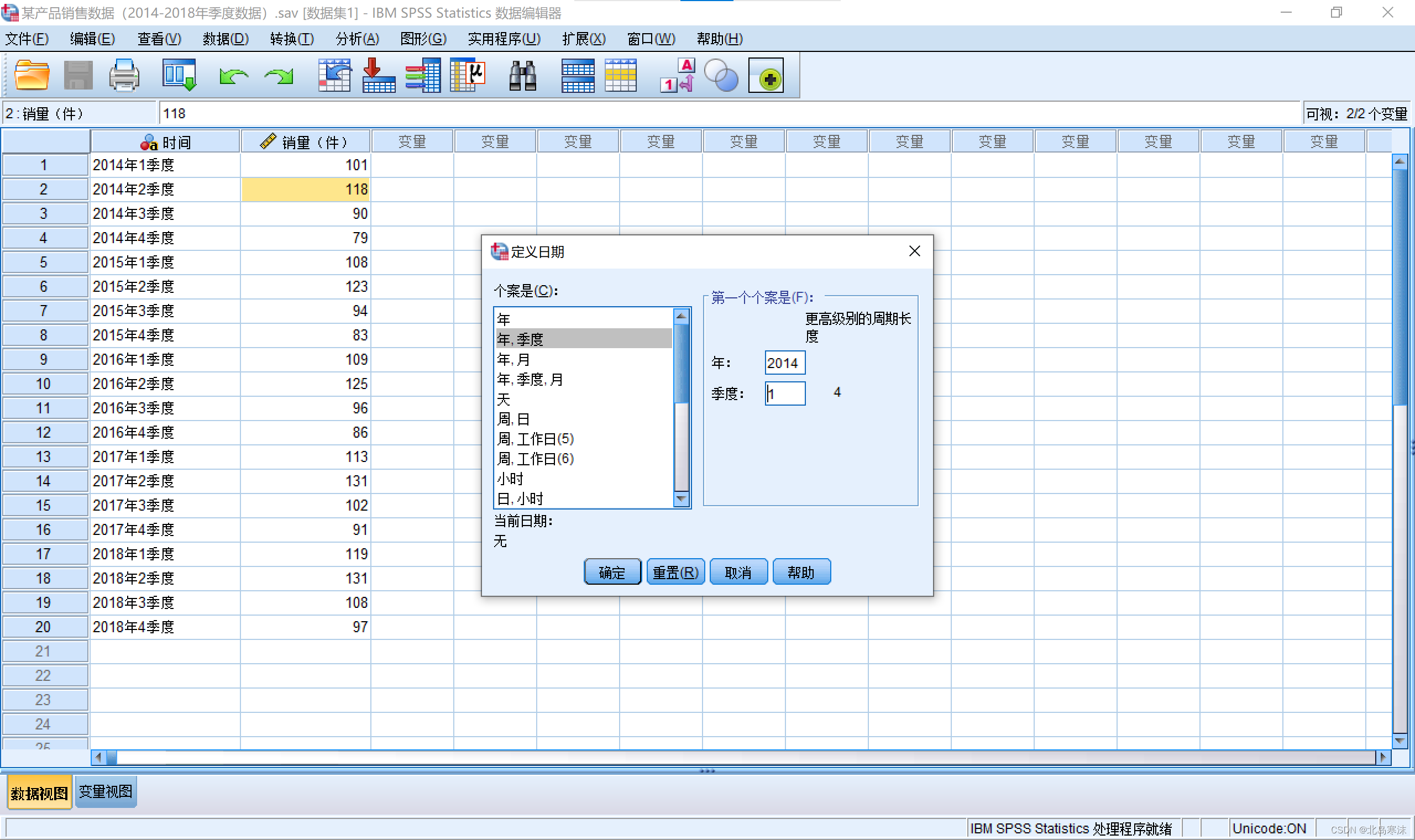The width and height of the screenshot is (1415, 840).
Task: Open the 分析(A) menu
Action: [357, 39]
